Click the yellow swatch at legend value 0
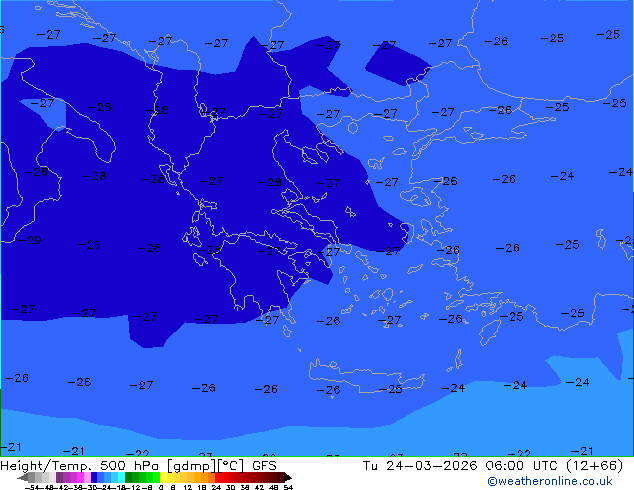The width and height of the screenshot is (634, 490). pyautogui.click(x=163, y=477)
